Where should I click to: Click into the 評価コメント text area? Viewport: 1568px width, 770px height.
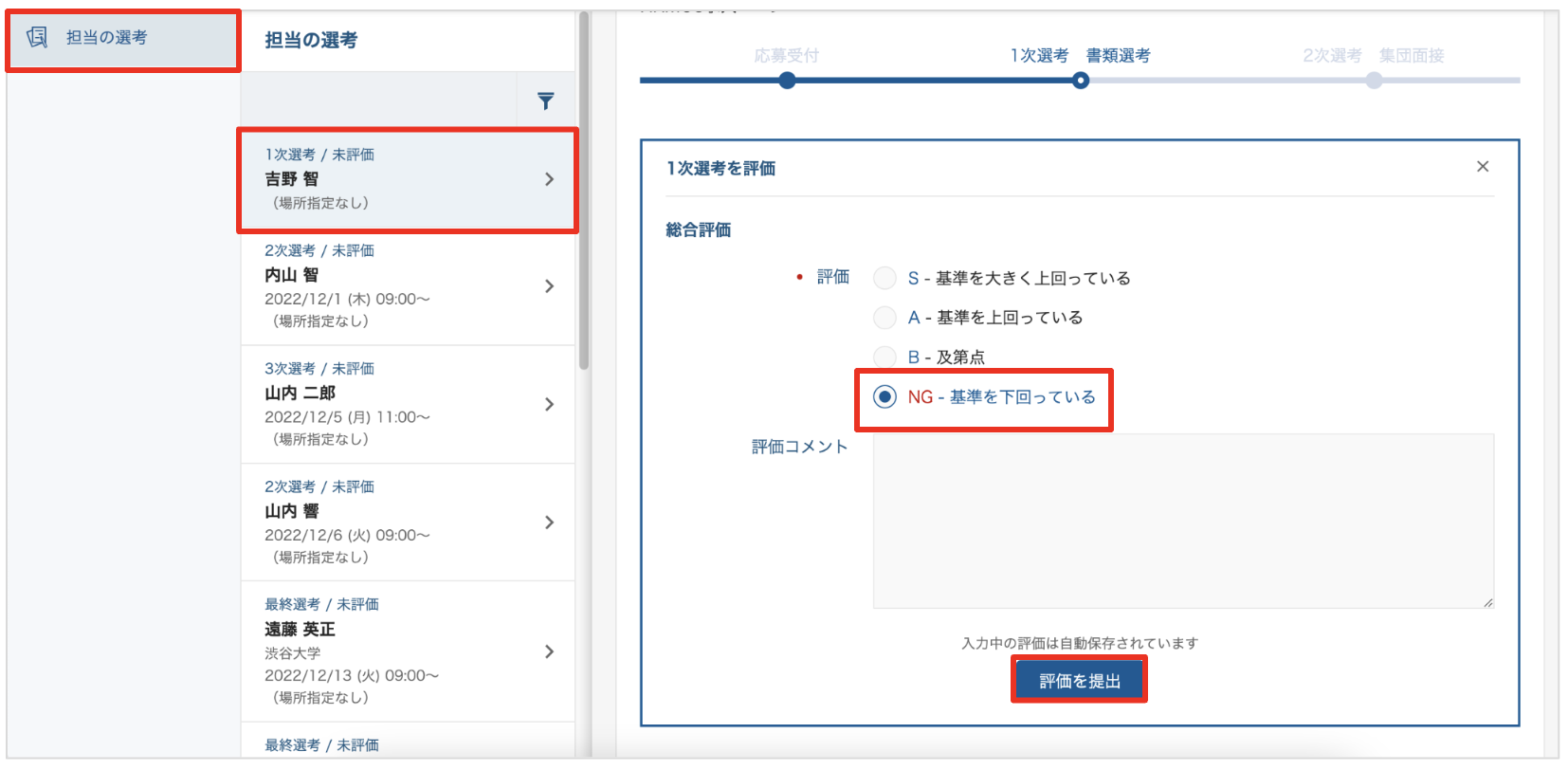click(1182, 521)
